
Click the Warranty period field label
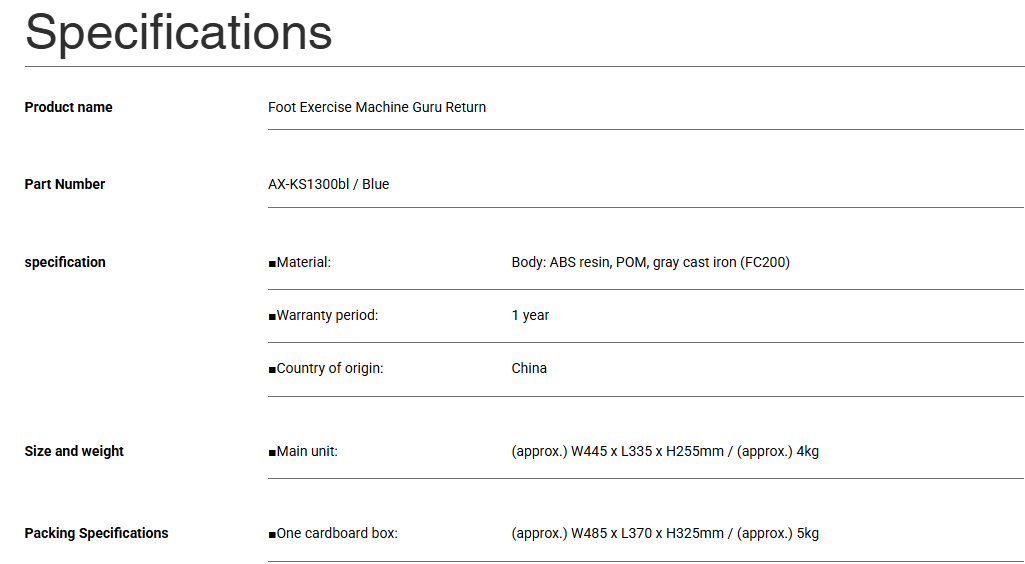pos(327,315)
